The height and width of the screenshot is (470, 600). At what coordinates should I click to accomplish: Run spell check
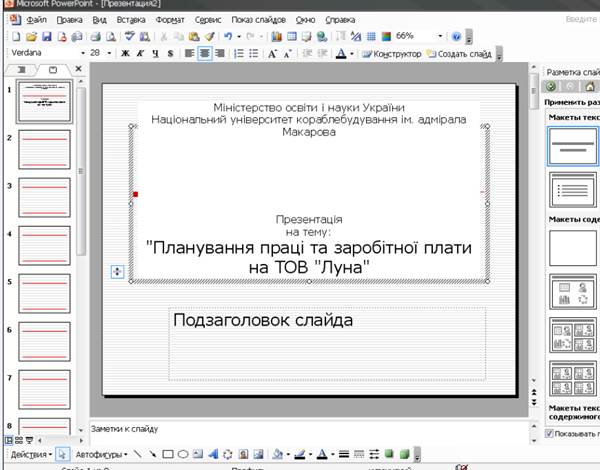130,36
